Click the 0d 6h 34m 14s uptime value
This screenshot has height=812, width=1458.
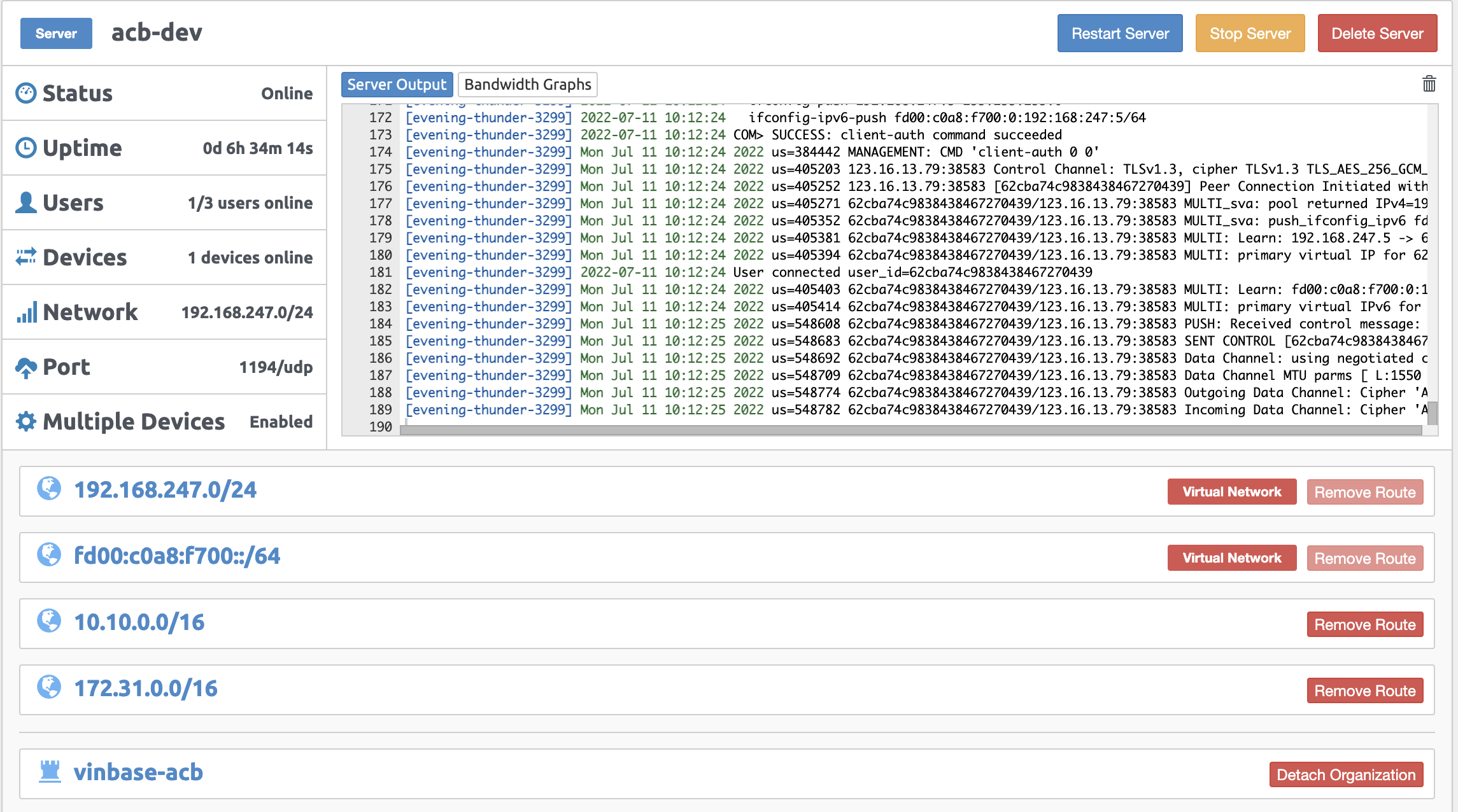[x=258, y=148]
